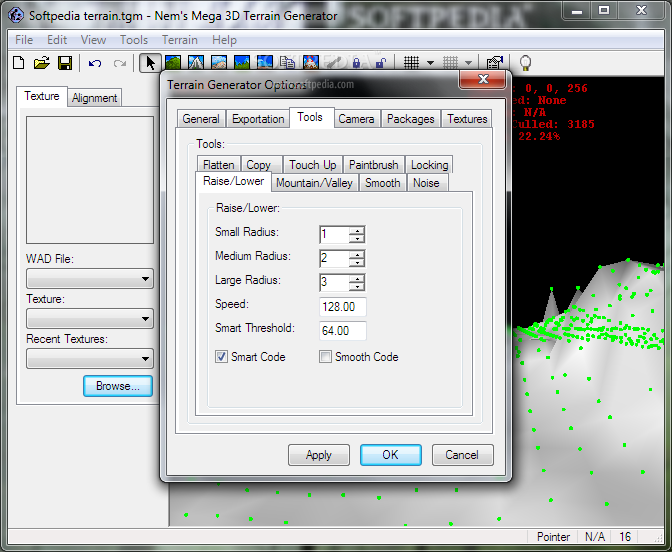The image size is (672, 552).
Task: Decrease the Large Radius spinner value
Action: (x=357, y=287)
